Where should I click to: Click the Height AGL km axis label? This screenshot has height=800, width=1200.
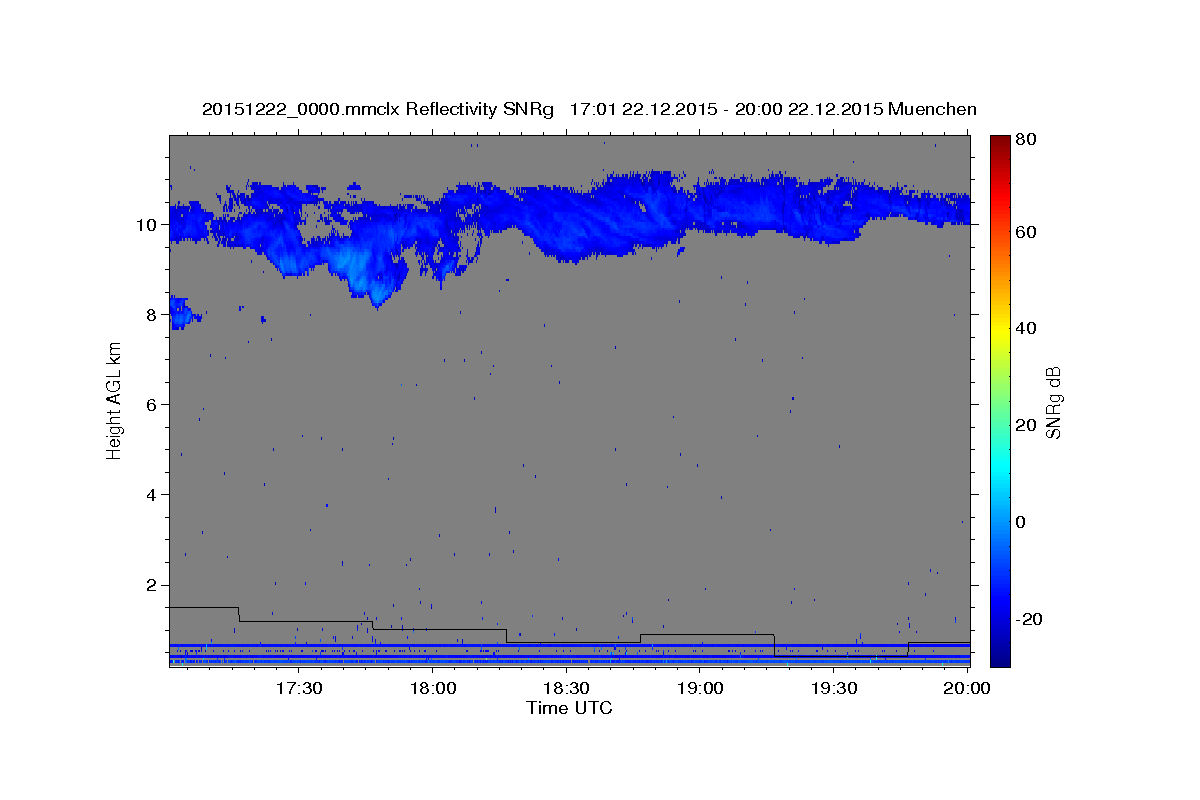pos(114,400)
